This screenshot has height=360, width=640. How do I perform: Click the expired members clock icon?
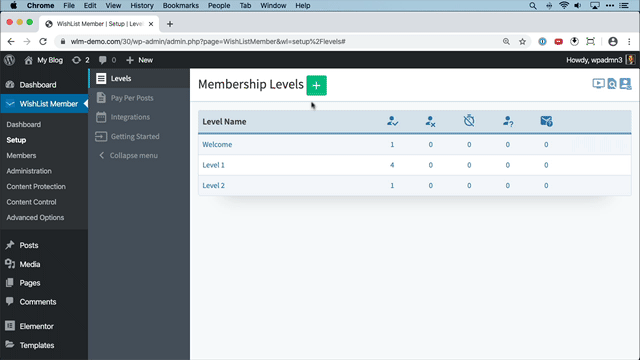(x=469, y=121)
